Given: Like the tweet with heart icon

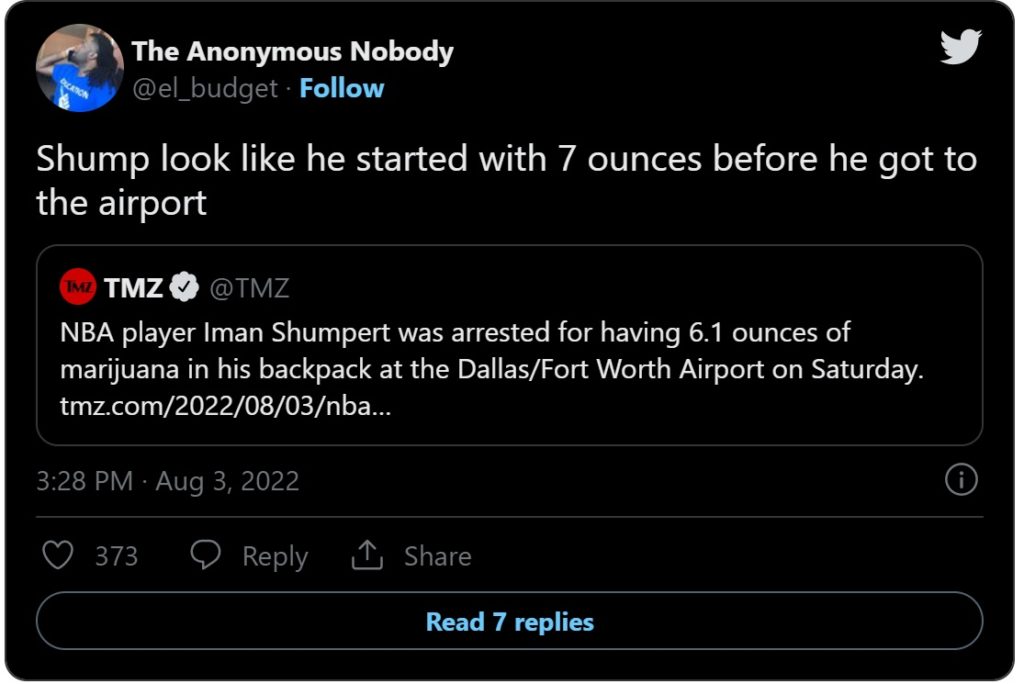Looking at the screenshot, I should tap(58, 555).
